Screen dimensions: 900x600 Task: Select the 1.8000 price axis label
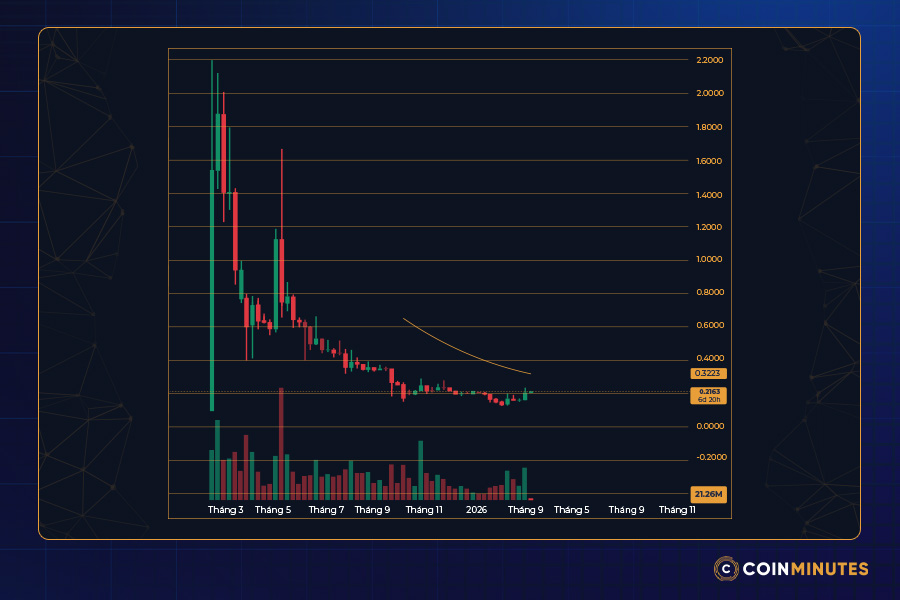[x=709, y=127]
